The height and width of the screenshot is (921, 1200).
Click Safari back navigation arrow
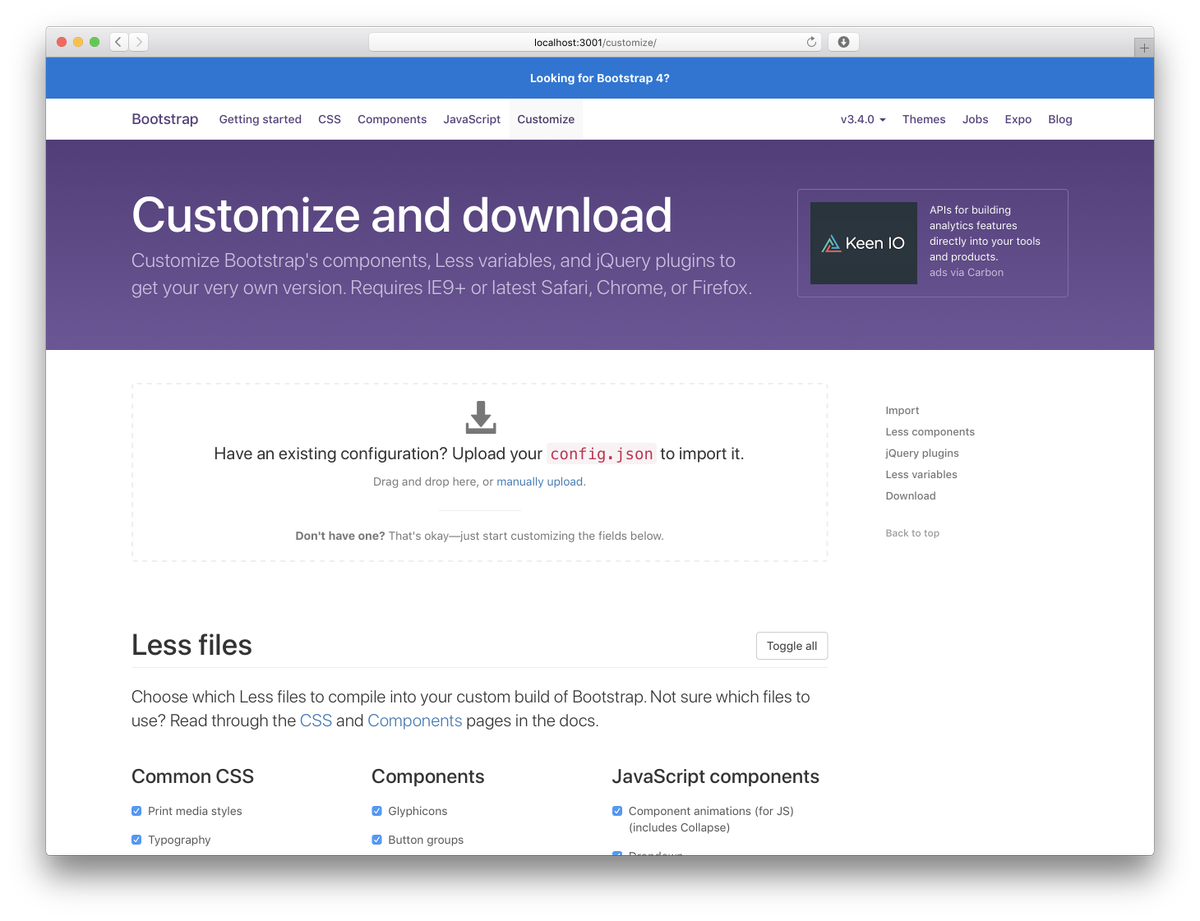(x=118, y=42)
